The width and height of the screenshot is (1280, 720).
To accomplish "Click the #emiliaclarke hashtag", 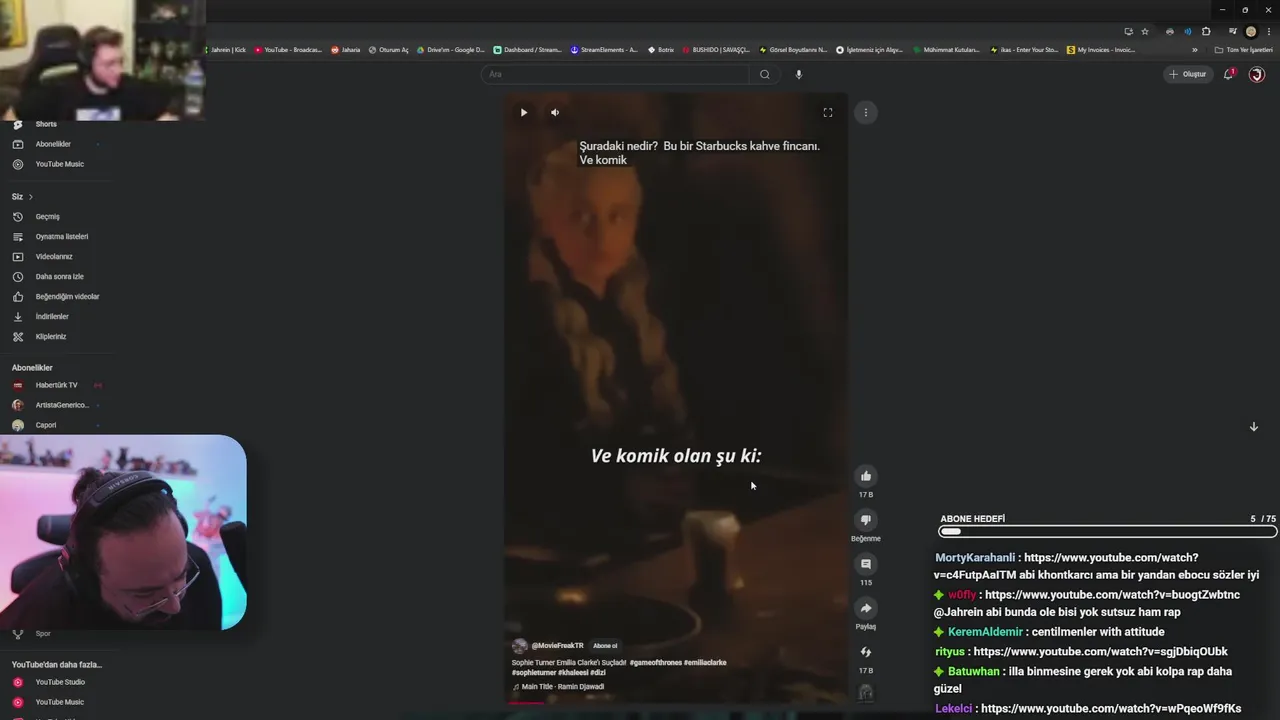I will point(705,663).
